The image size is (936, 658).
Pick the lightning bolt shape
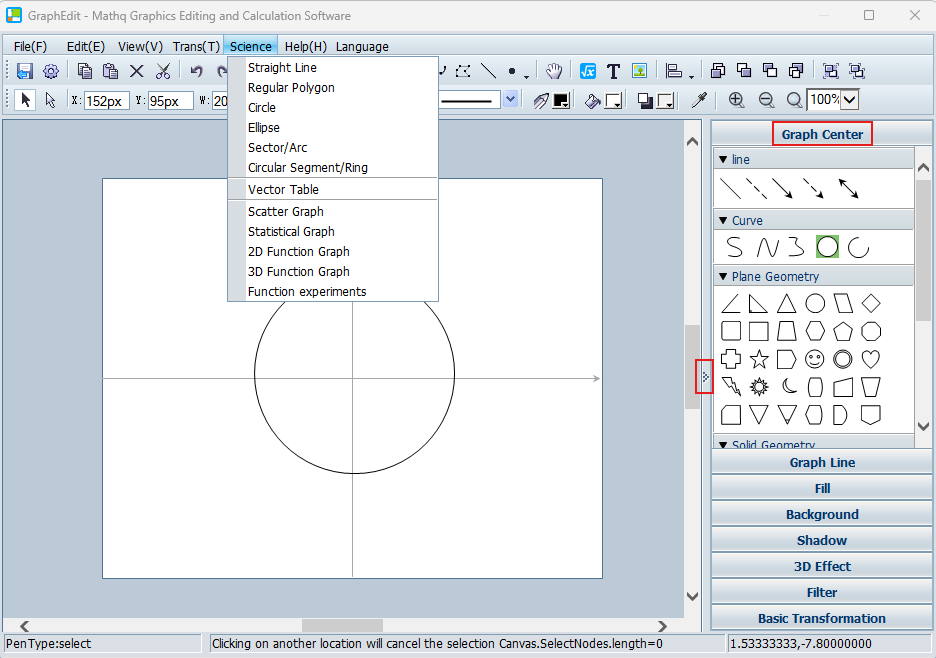(x=731, y=386)
